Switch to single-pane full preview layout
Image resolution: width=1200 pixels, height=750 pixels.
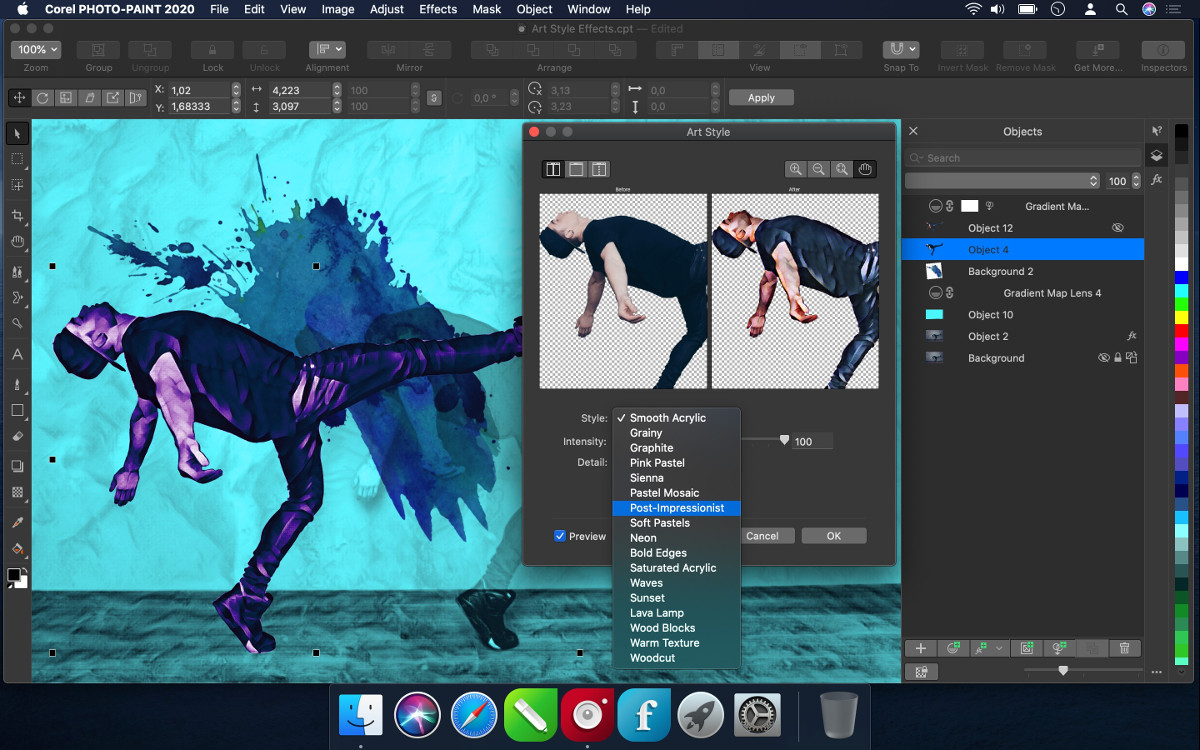coord(576,169)
